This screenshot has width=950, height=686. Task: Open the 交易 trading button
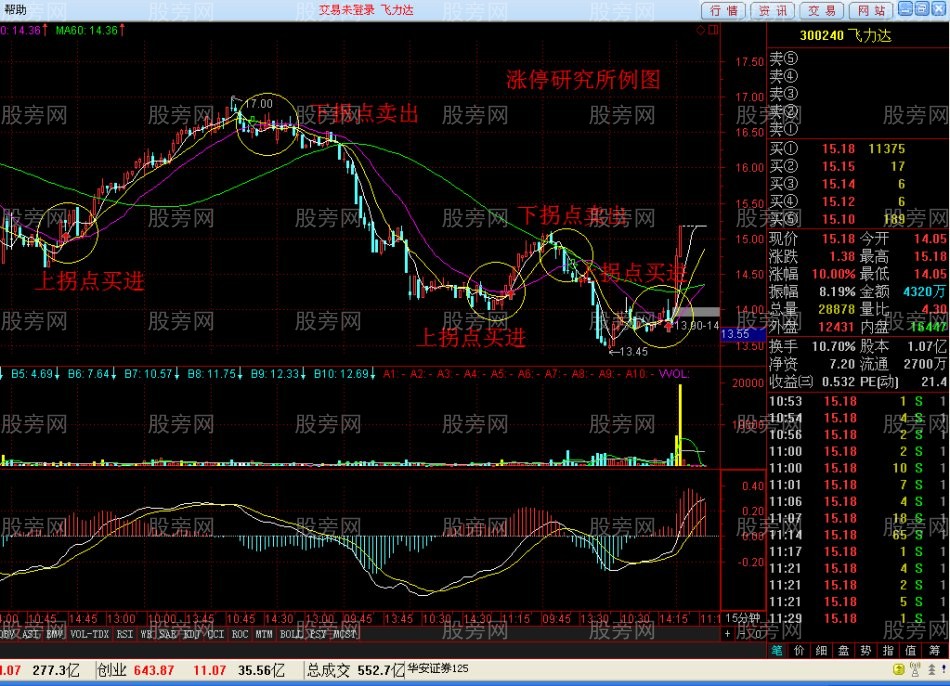(822, 10)
